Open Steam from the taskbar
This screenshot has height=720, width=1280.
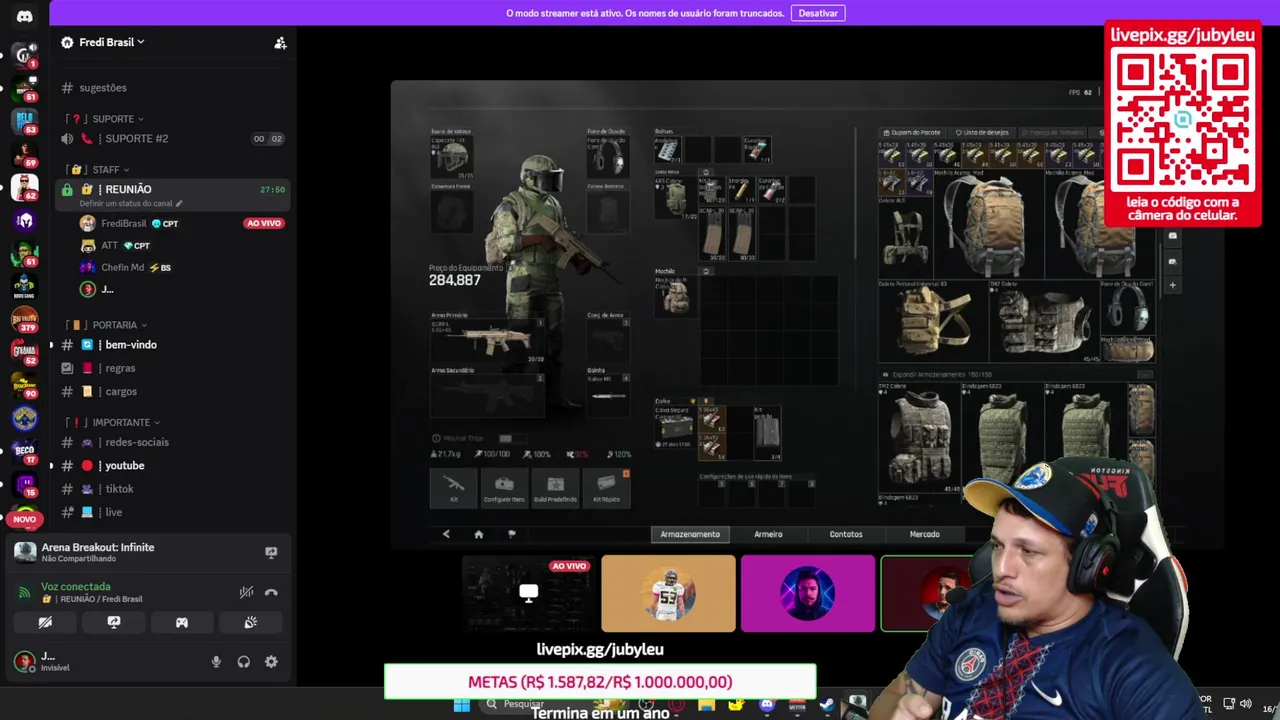pos(827,705)
